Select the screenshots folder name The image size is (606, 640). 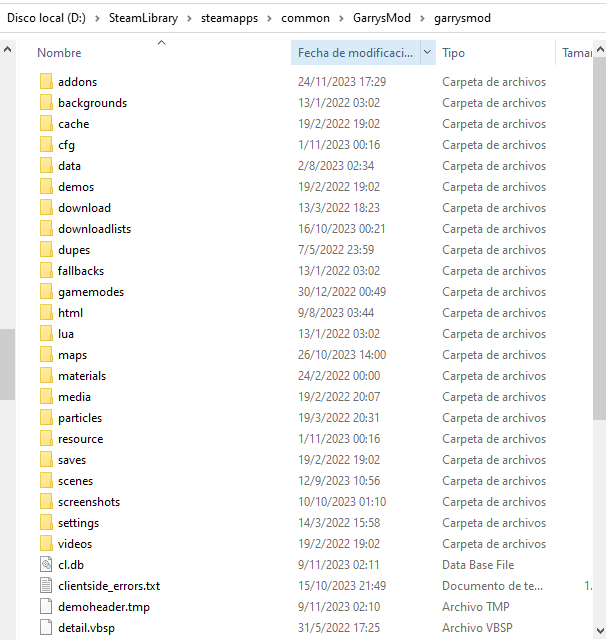coord(89,502)
